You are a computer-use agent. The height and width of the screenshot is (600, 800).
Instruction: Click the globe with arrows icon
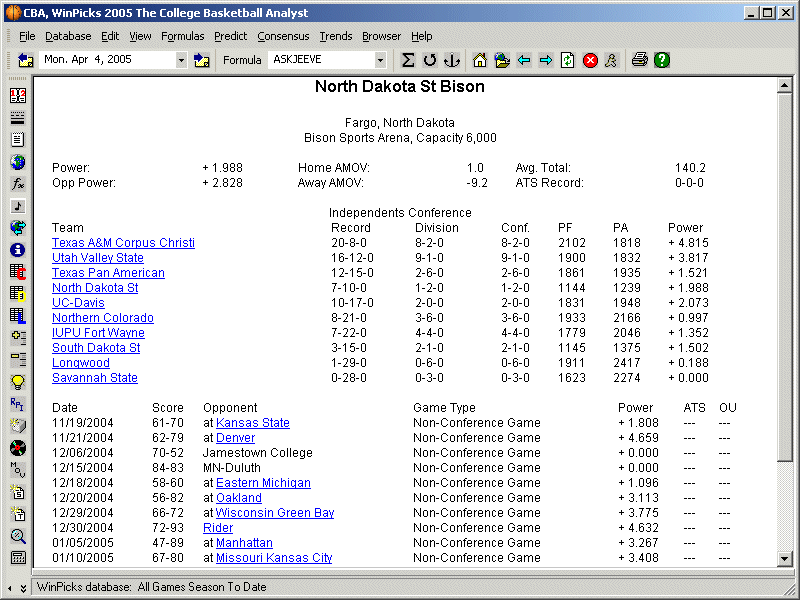coord(18,228)
